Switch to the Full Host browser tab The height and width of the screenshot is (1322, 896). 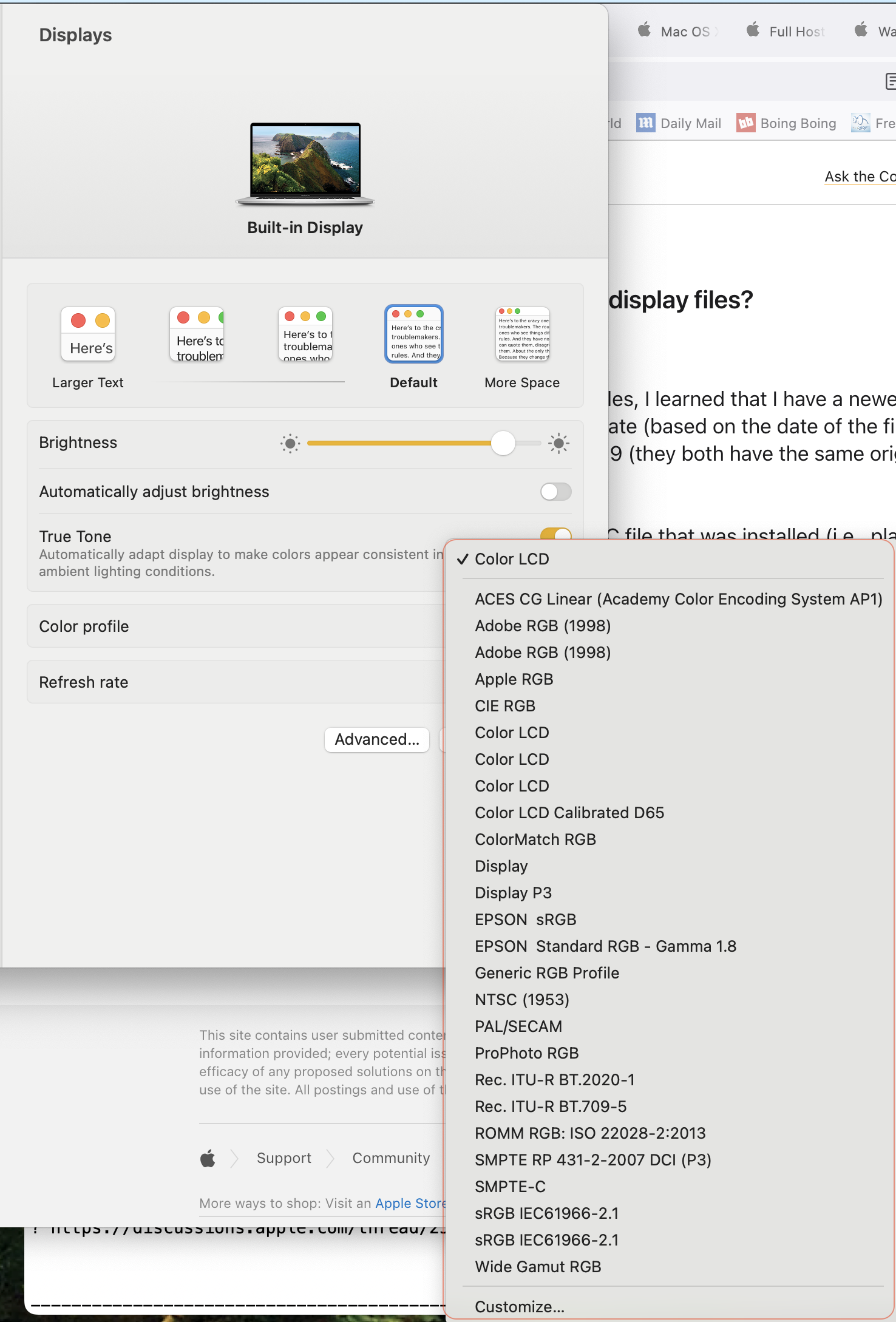(786, 32)
